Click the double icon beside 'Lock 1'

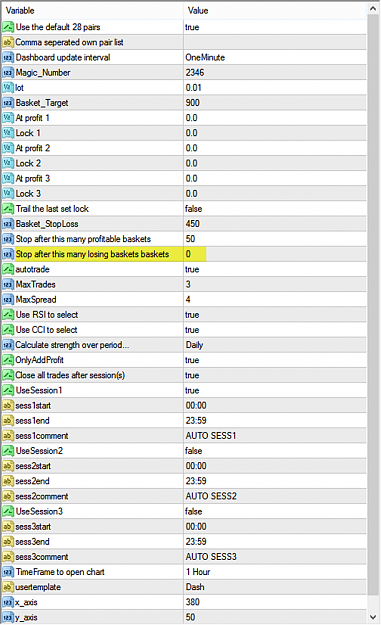tap(8, 133)
